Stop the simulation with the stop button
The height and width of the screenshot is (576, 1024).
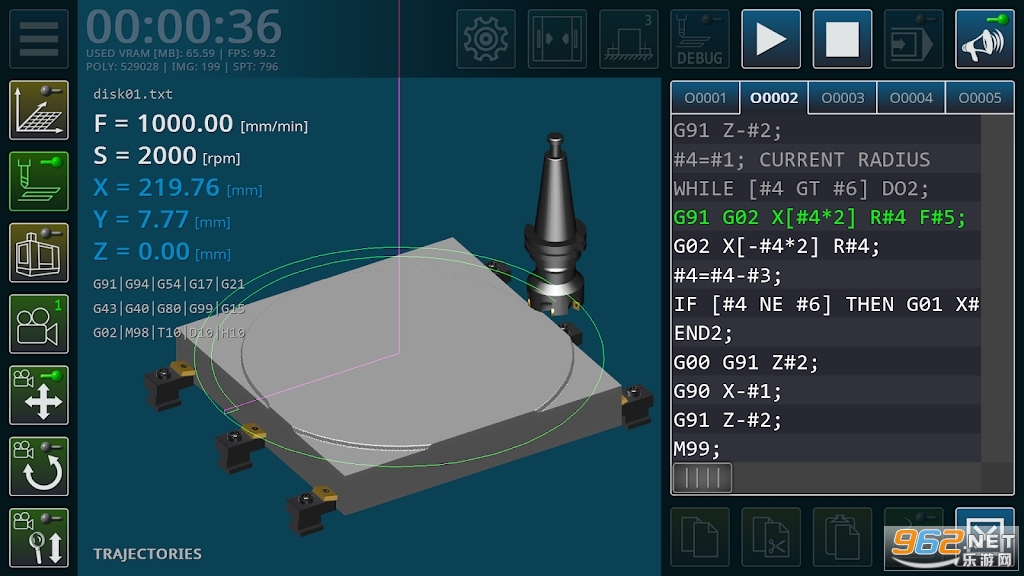tap(842, 39)
